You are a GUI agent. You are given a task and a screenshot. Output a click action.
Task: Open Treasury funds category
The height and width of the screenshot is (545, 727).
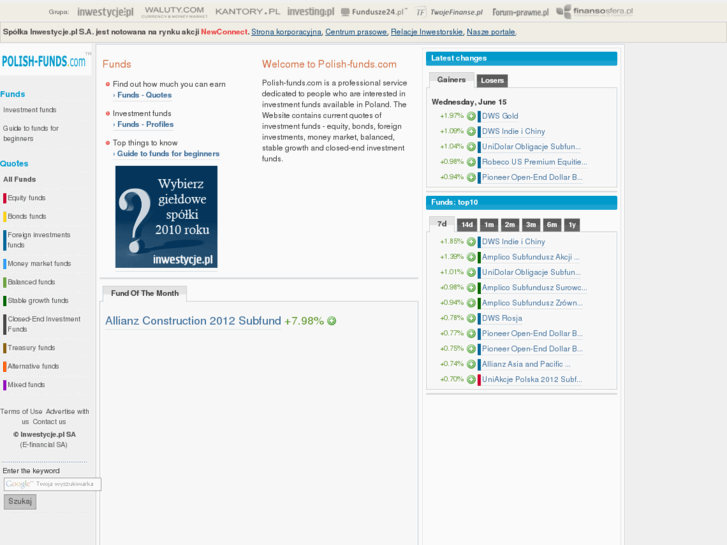(31, 348)
